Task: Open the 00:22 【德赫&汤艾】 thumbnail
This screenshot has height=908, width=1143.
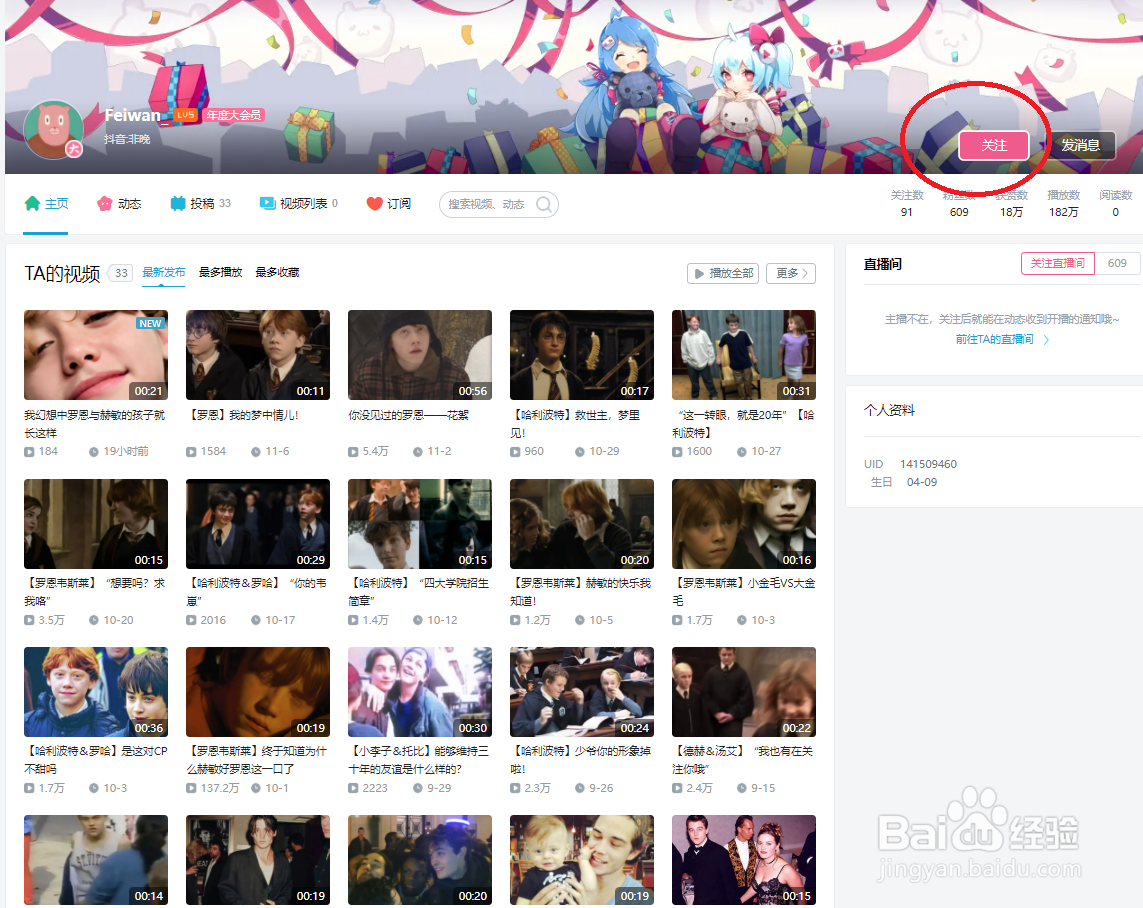Action: (x=744, y=692)
